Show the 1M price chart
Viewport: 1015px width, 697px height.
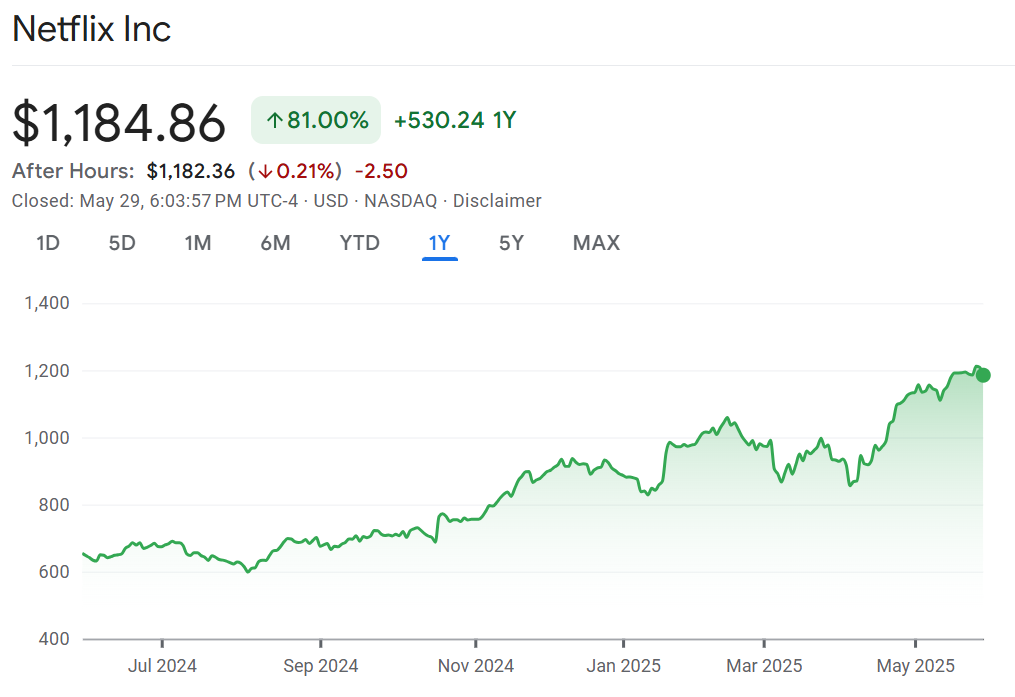(x=198, y=243)
